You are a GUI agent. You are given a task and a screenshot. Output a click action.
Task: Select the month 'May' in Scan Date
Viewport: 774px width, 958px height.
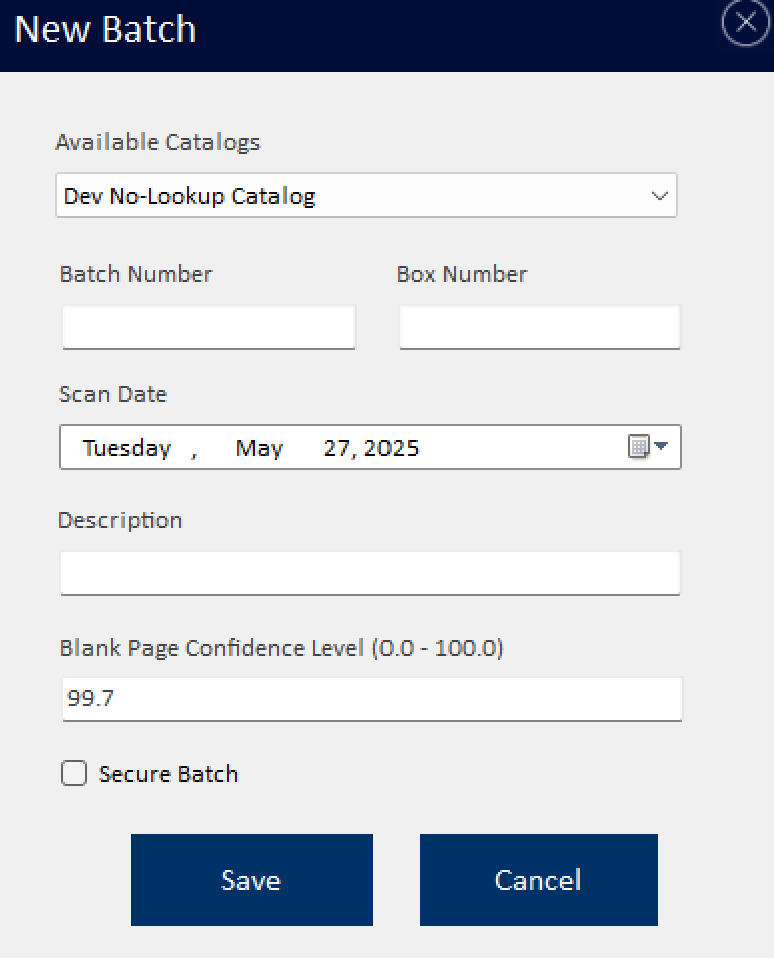coord(259,448)
